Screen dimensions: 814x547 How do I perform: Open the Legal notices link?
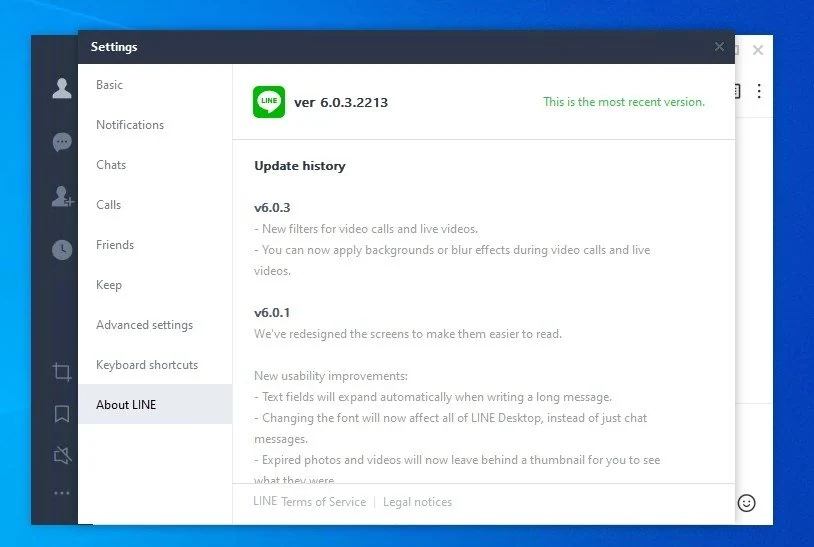417,502
